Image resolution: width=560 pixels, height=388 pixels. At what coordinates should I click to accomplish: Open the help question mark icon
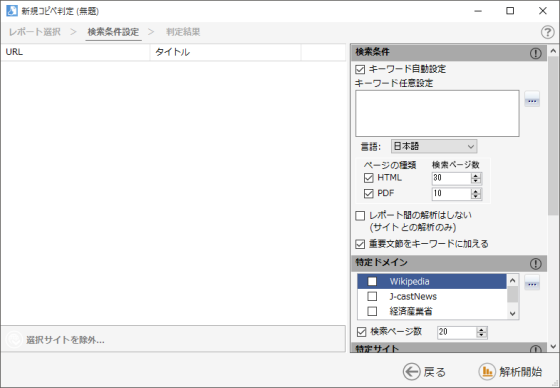click(x=547, y=32)
